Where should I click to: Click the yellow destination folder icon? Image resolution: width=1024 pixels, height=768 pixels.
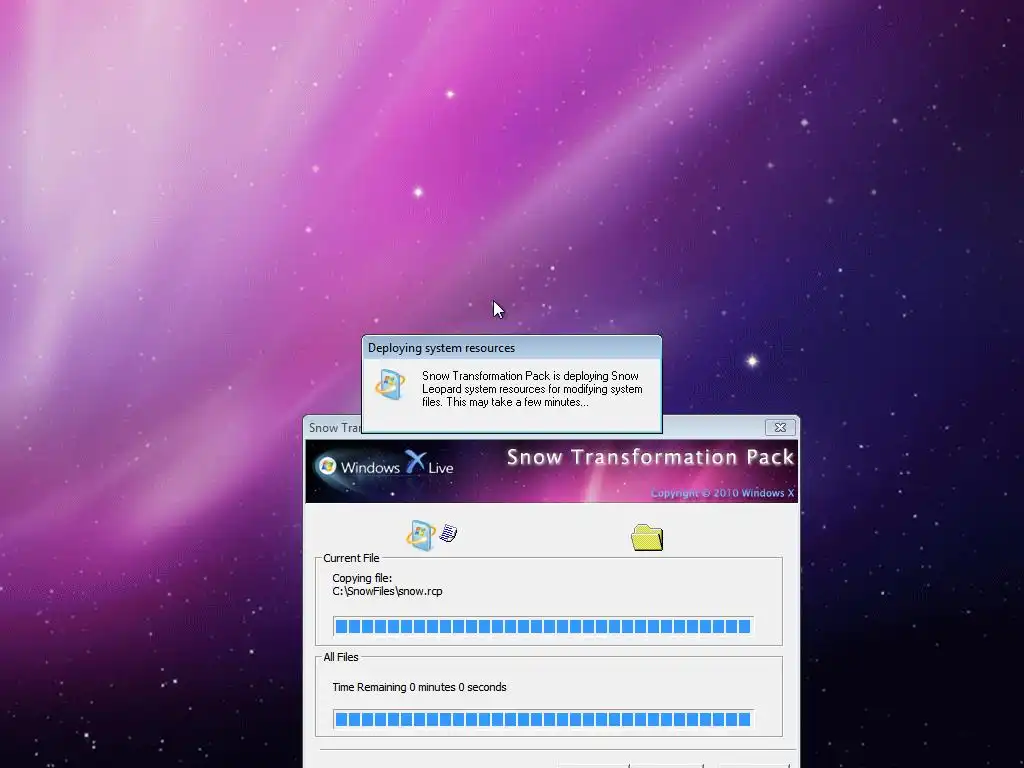(647, 537)
